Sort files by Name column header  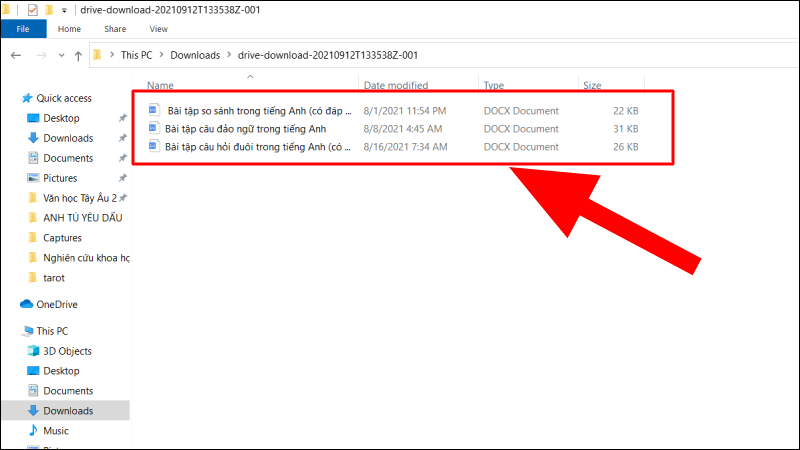click(160, 85)
